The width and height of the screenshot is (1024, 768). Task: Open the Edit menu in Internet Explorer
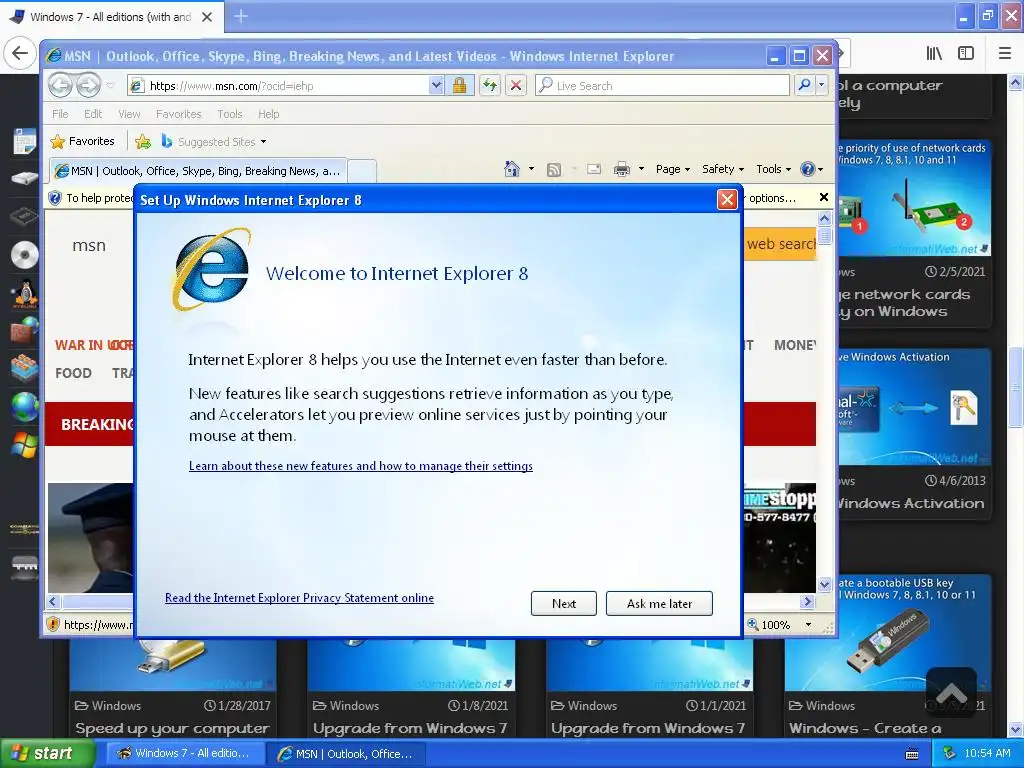pyautogui.click(x=93, y=114)
